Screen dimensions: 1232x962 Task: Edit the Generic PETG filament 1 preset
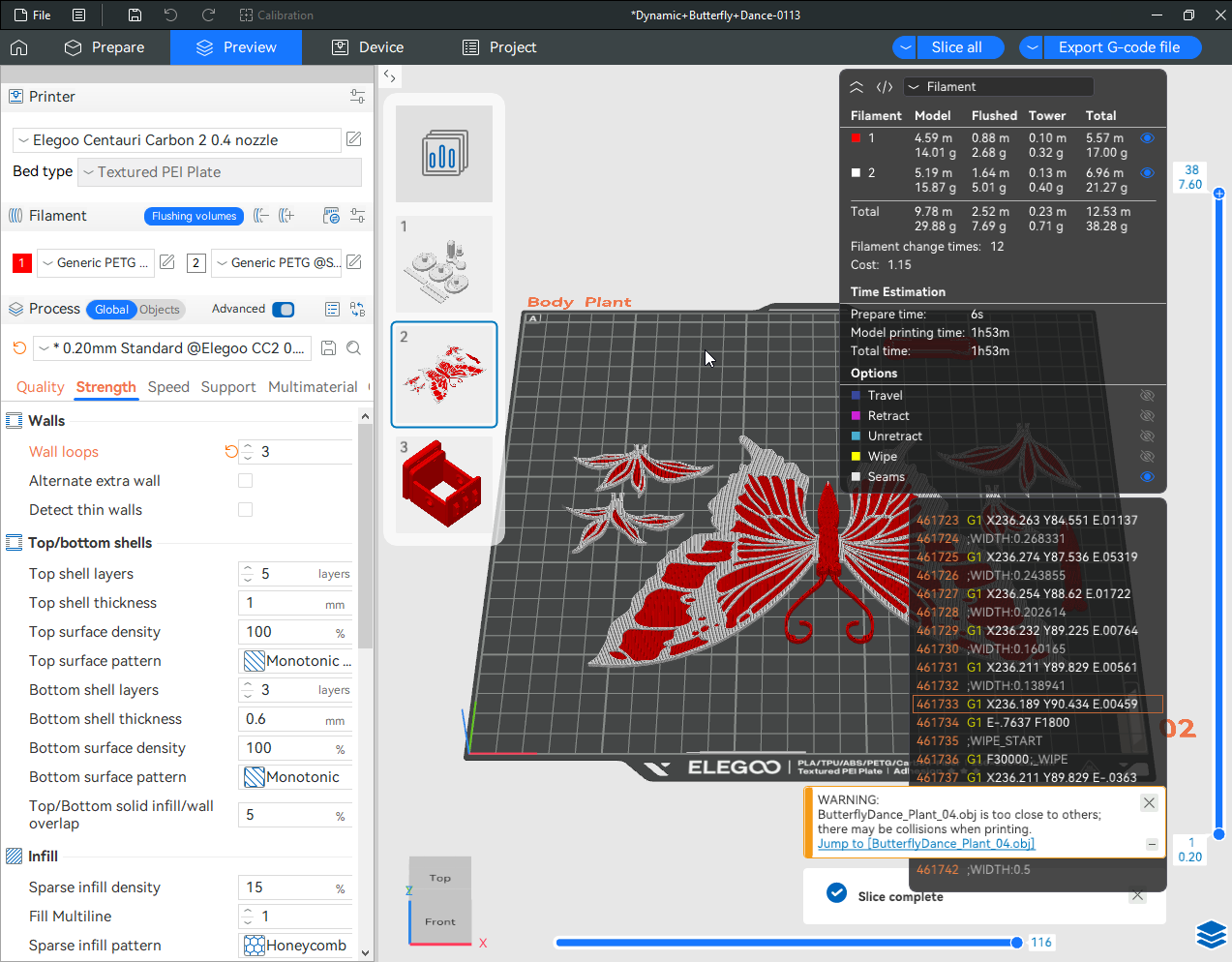click(x=167, y=262)
